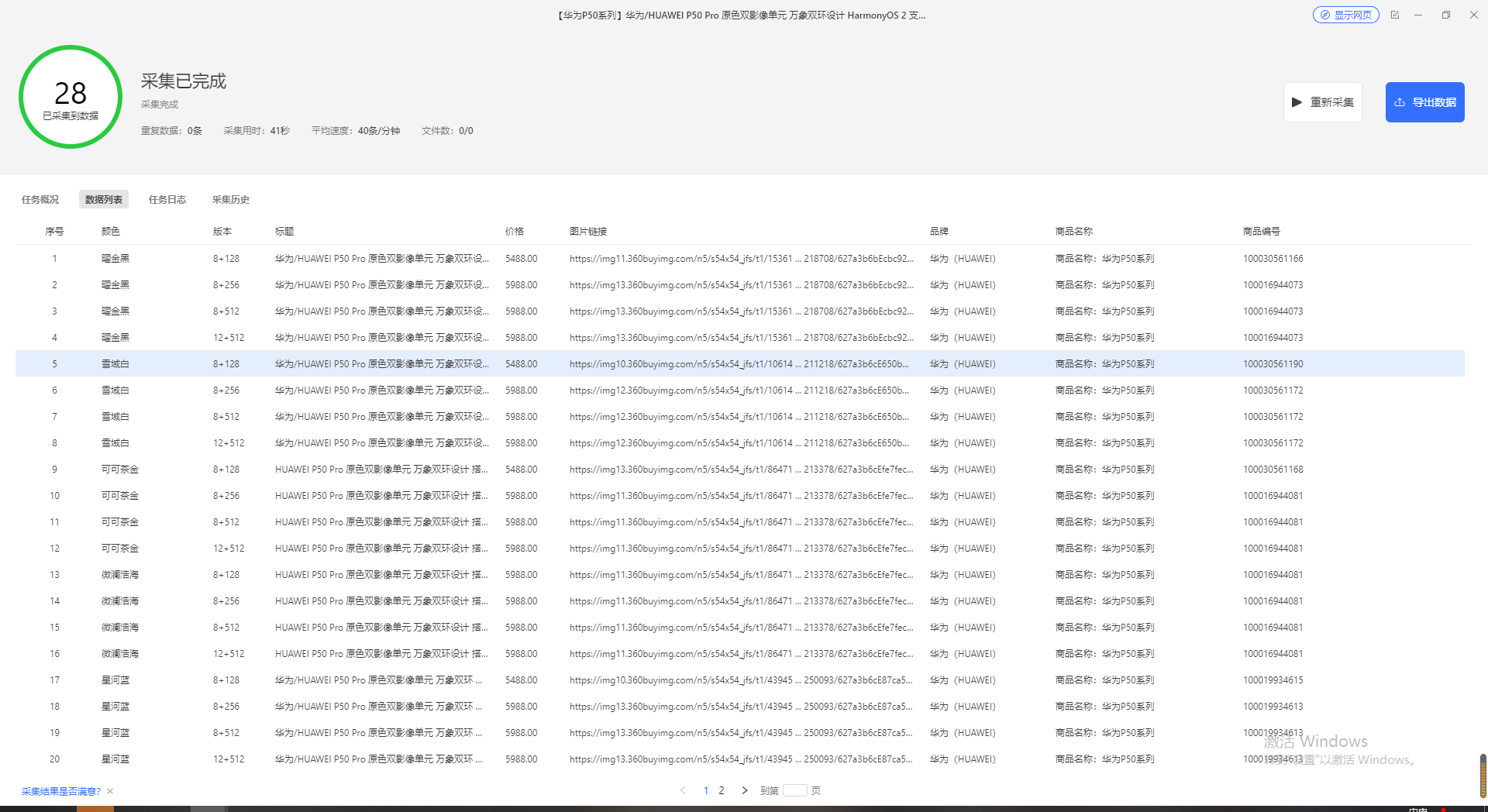Viewport: 1488px width, 812px height.
Task: Click the 28 collected data progress circle
Action: point(71,97)
